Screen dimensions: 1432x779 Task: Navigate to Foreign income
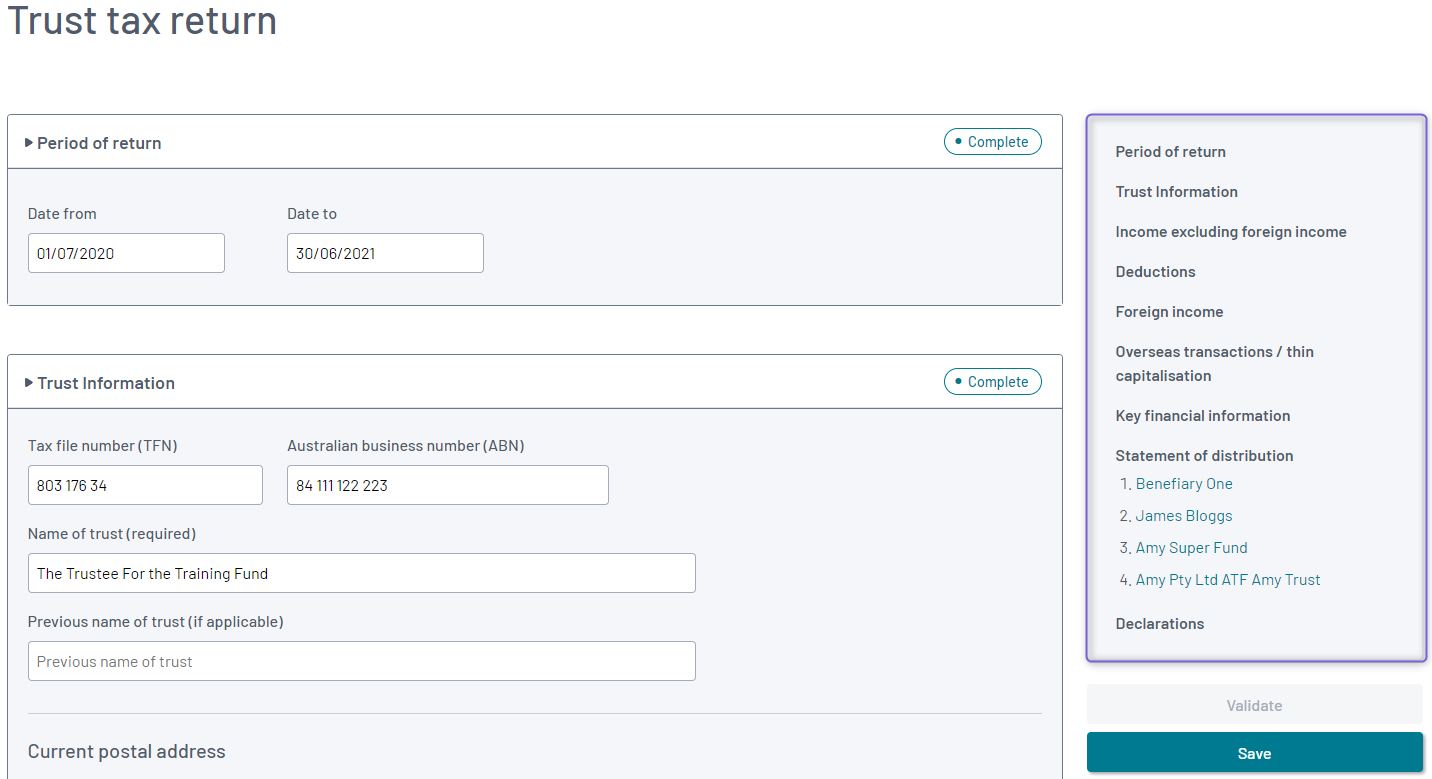click(x=1169, y=311)
